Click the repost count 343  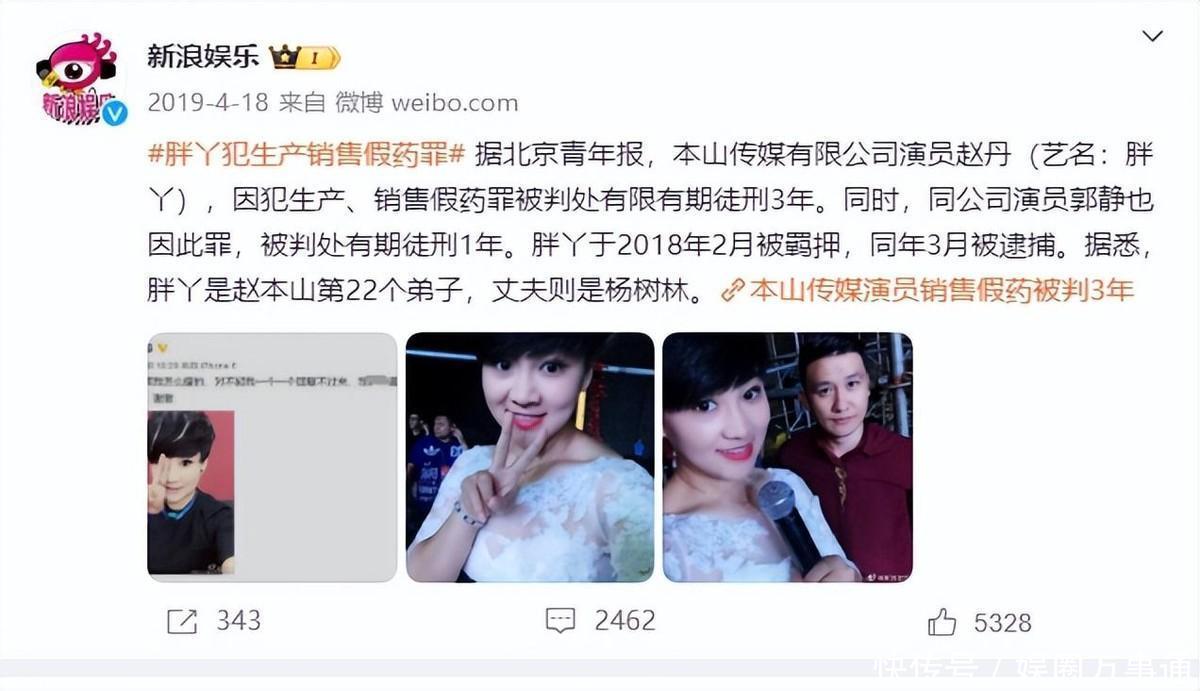[238, 621]
